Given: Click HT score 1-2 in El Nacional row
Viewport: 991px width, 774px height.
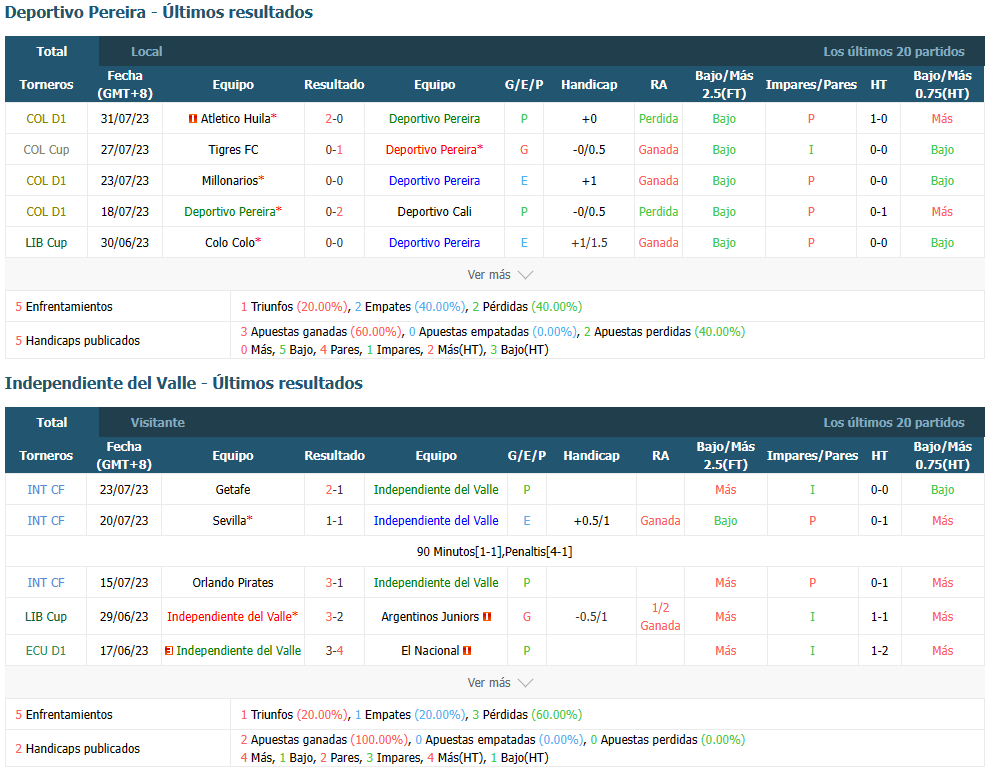Looking at the screenshot, I should point(879,651).
